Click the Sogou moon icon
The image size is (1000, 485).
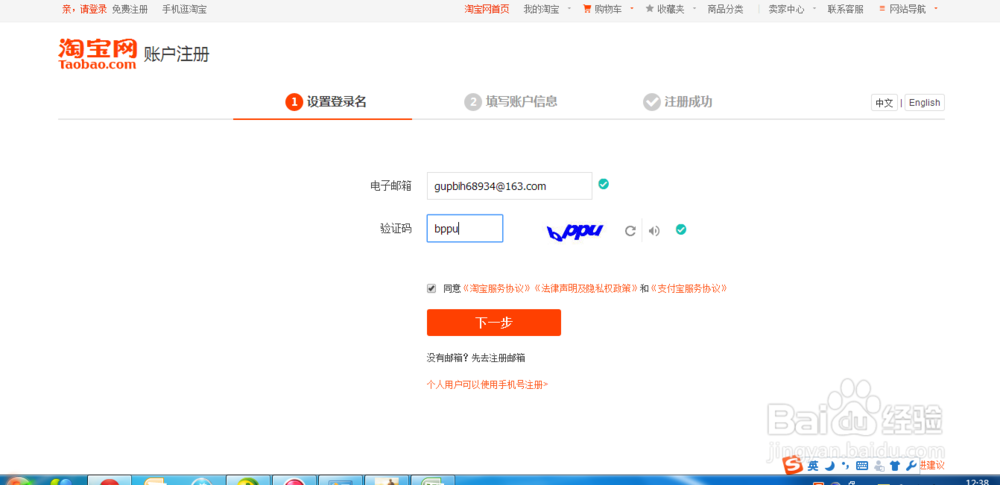[830, 466]
